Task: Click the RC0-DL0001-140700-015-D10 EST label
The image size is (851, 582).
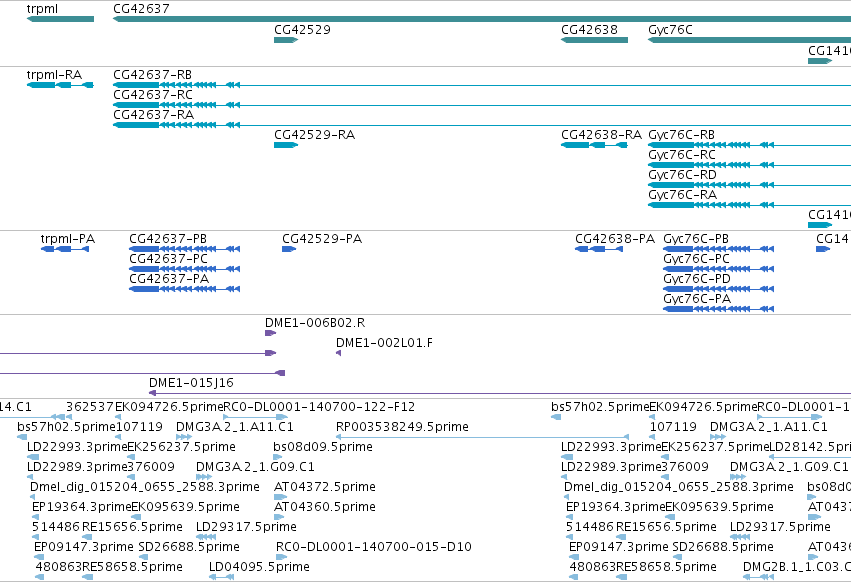Action: pyautogui.click(x=374, y=547)
